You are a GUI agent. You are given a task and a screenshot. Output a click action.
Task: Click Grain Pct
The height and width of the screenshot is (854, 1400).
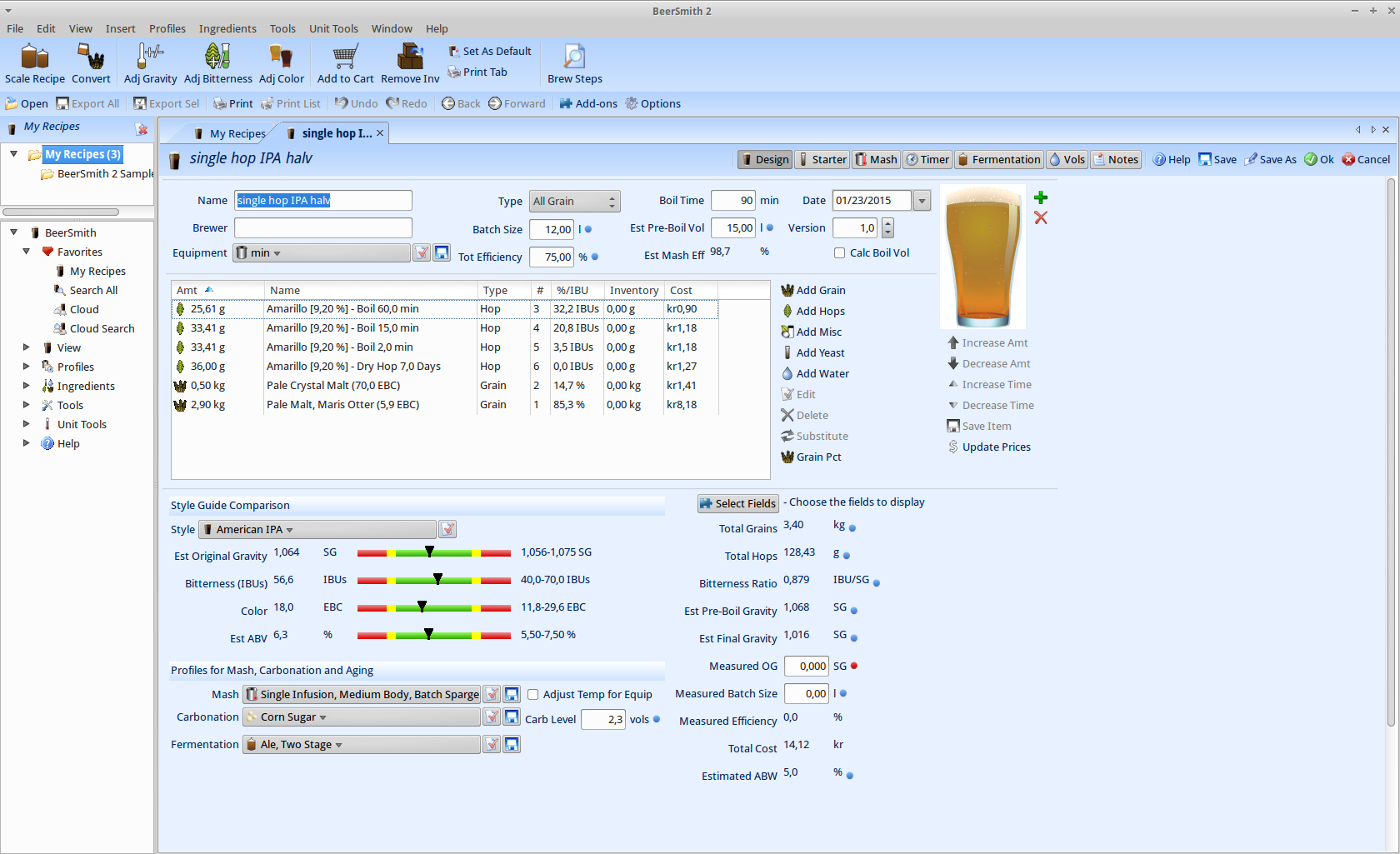812,457
